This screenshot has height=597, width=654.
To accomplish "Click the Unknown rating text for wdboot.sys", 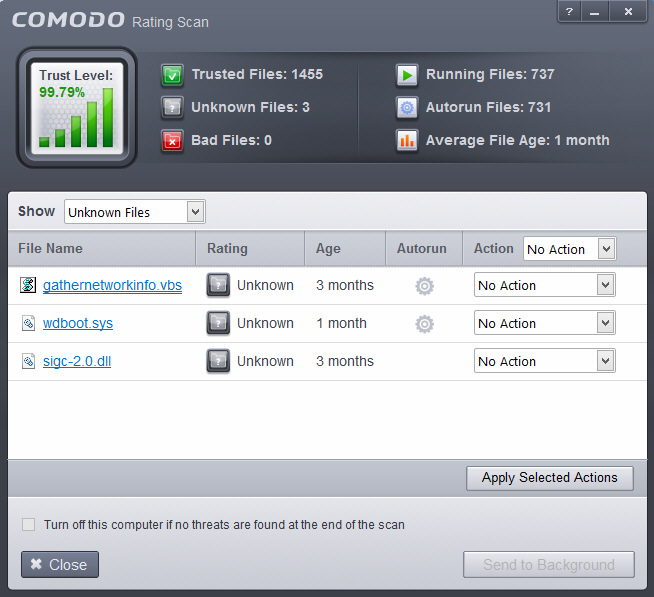I will [x=265, y=323].
